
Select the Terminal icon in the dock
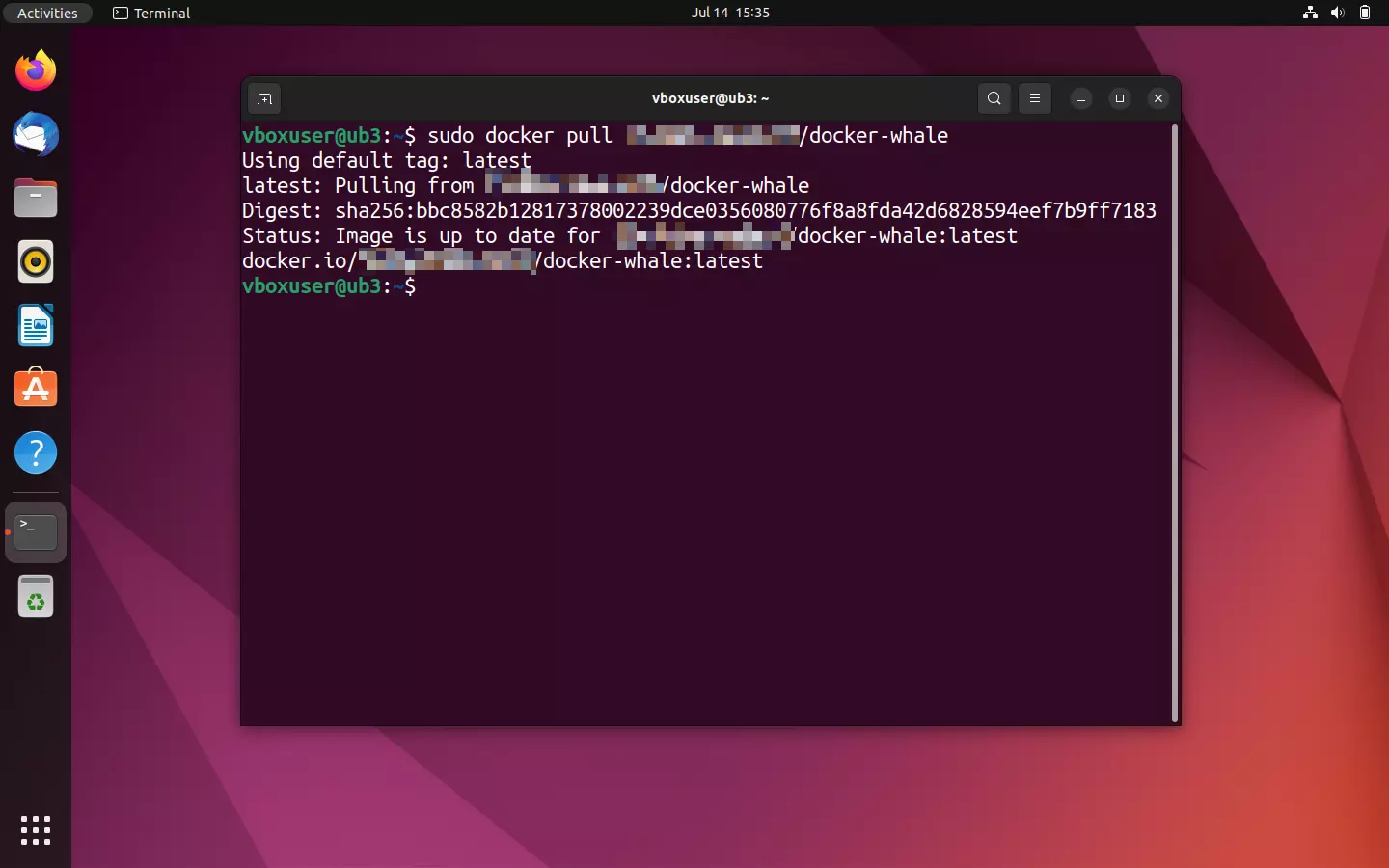(x=35, y=531)
